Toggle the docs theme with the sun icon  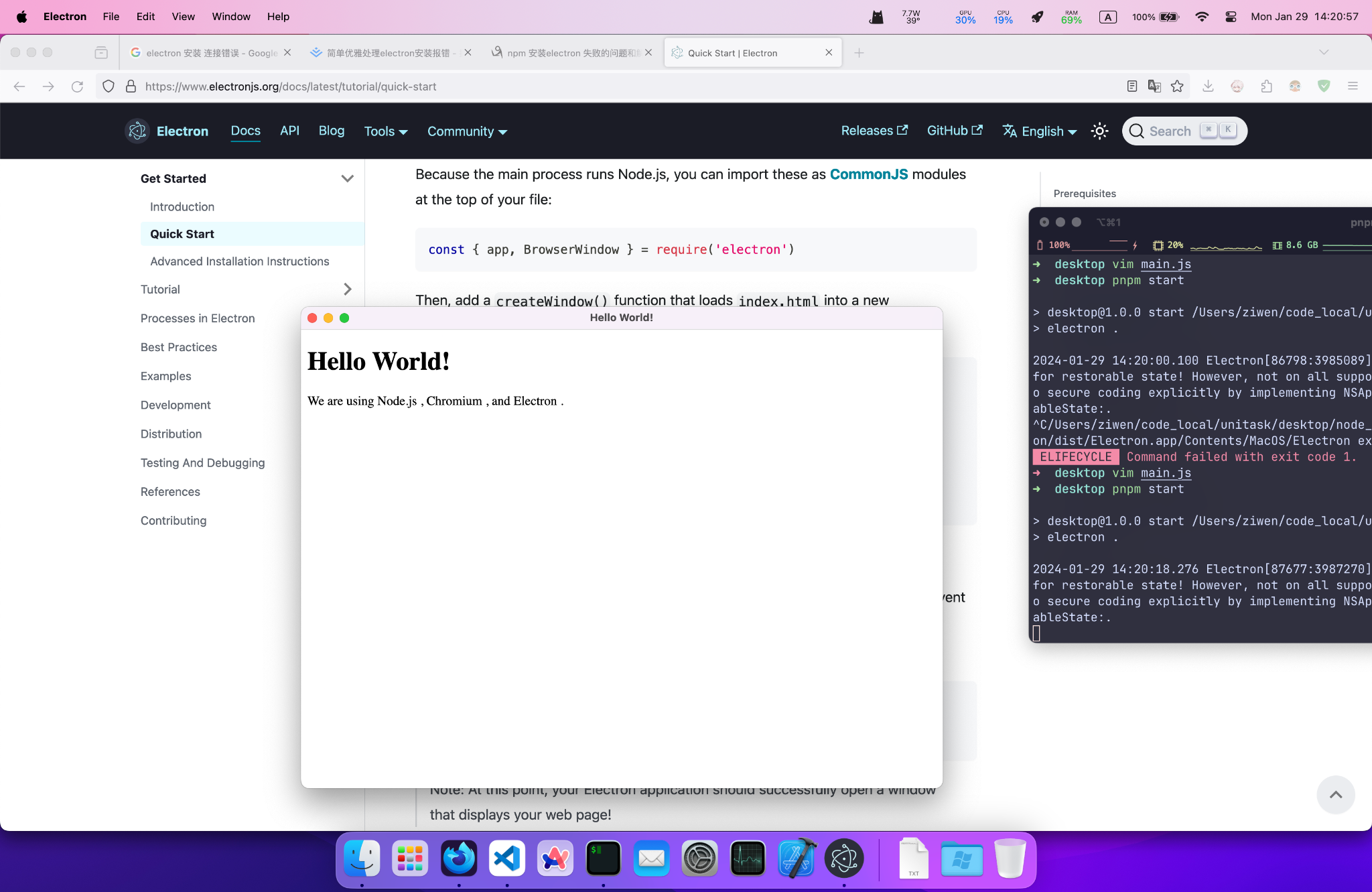point(1099,131)
